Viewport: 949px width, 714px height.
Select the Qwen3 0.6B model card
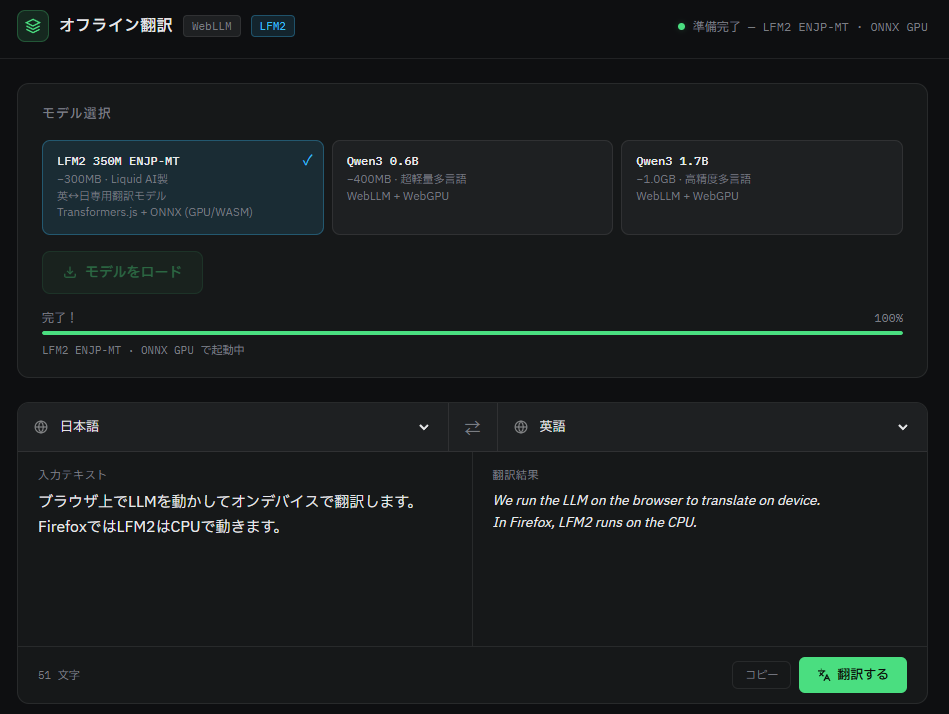click(x=471, y=187)
